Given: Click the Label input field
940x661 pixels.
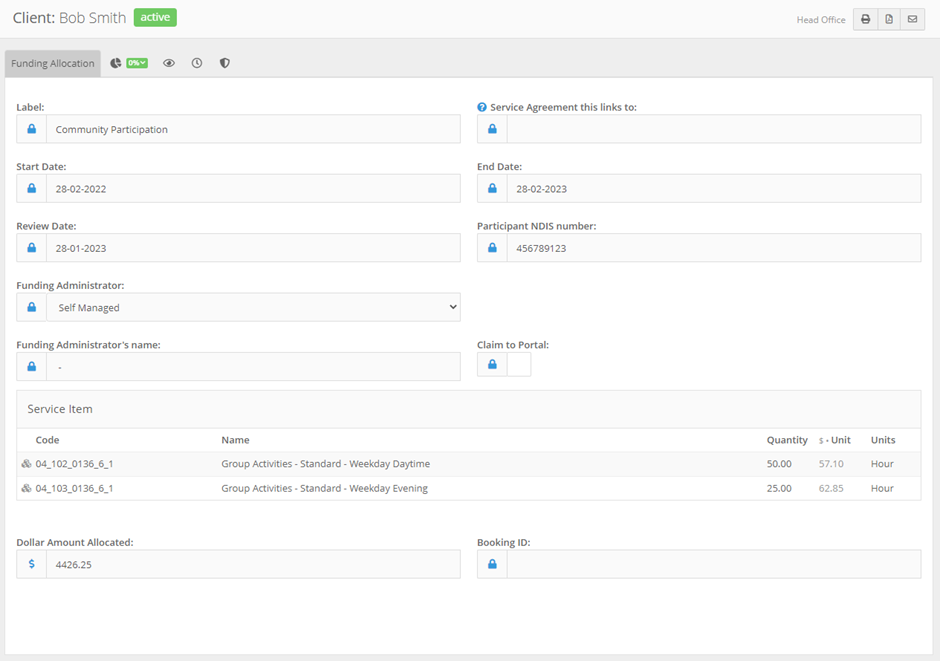Looking at the screenshot, I should 254,129.
